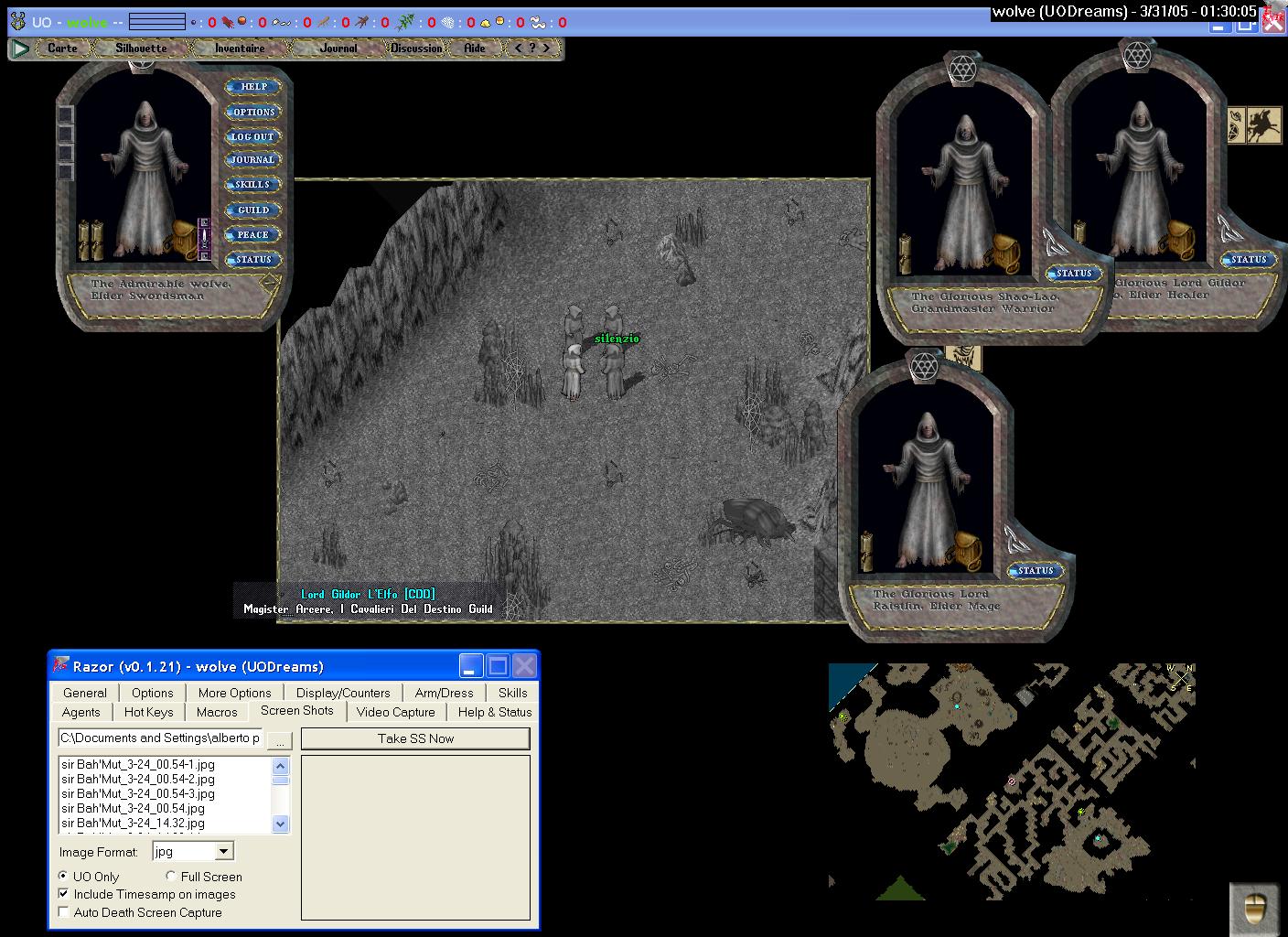The width and height of the screenshot is (1288, 937).
Task: Click the scroll on Raistlin's paperdoll
Action: tap(868, 551)
